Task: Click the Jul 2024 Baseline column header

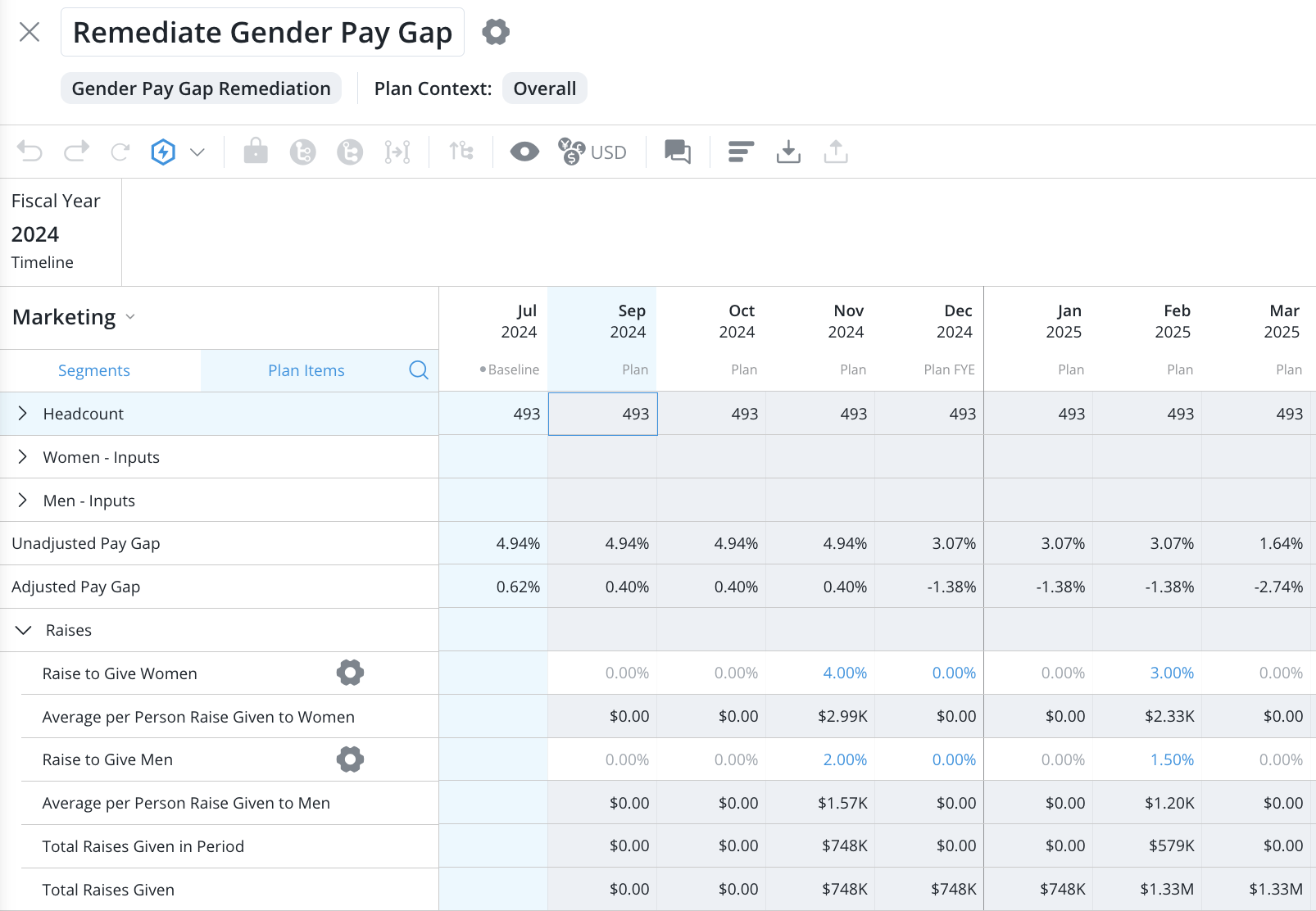Action: 493,339
